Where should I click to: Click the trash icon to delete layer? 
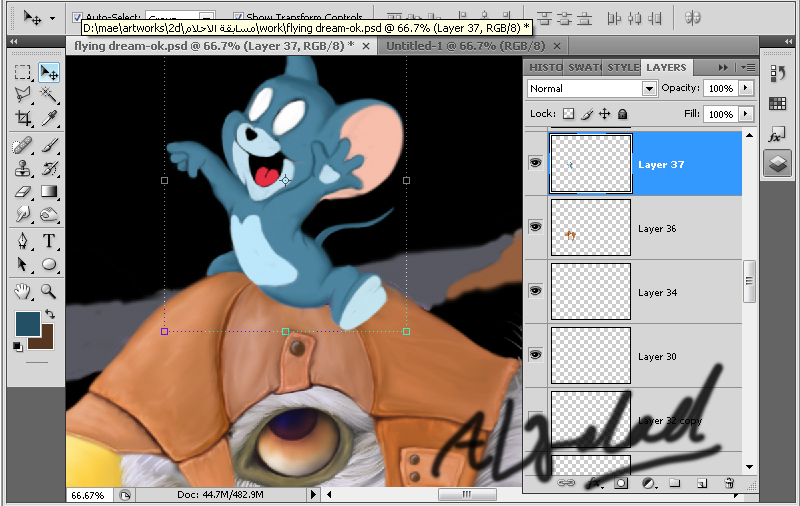[729, 483]
